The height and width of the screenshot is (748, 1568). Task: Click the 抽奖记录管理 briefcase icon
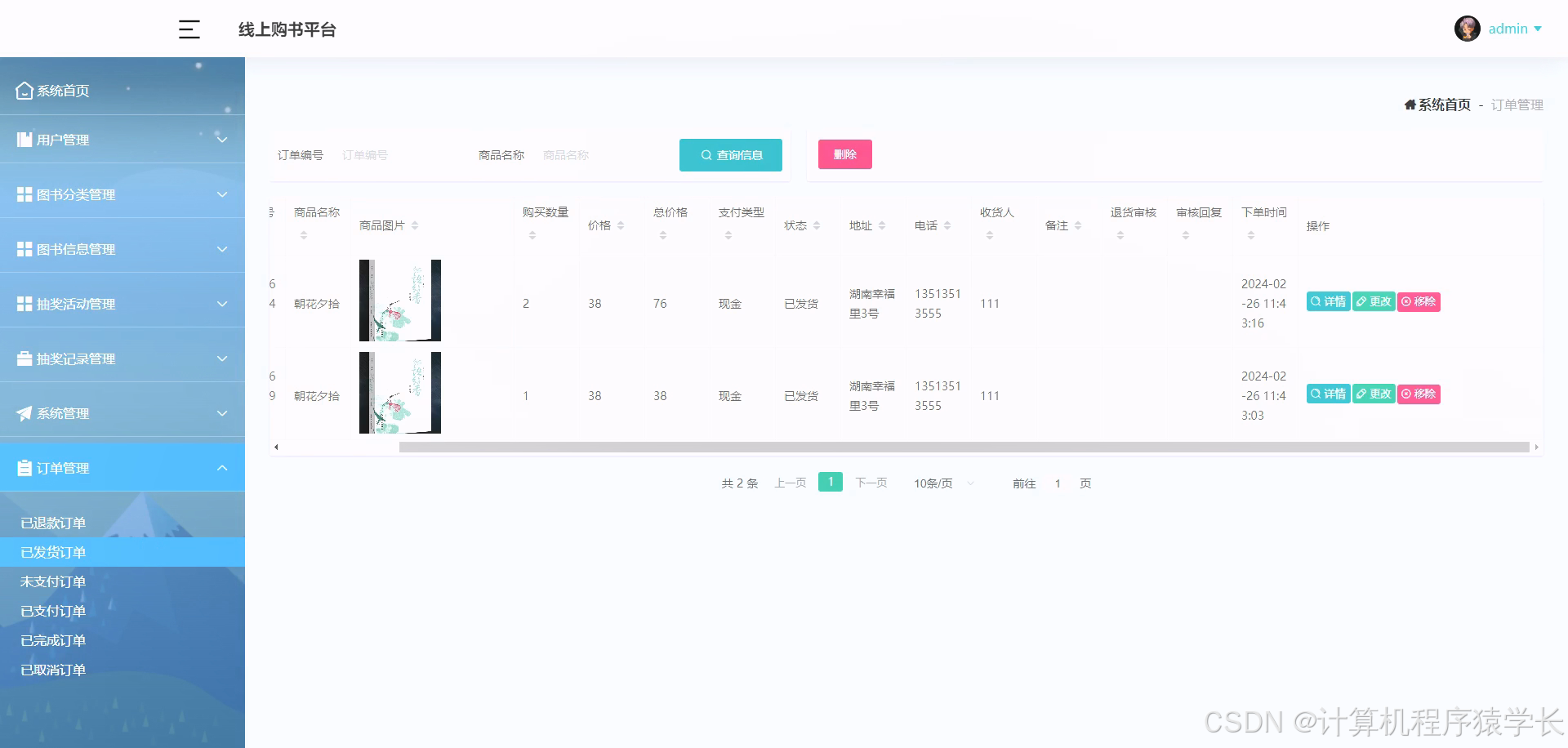coord(24,358)
